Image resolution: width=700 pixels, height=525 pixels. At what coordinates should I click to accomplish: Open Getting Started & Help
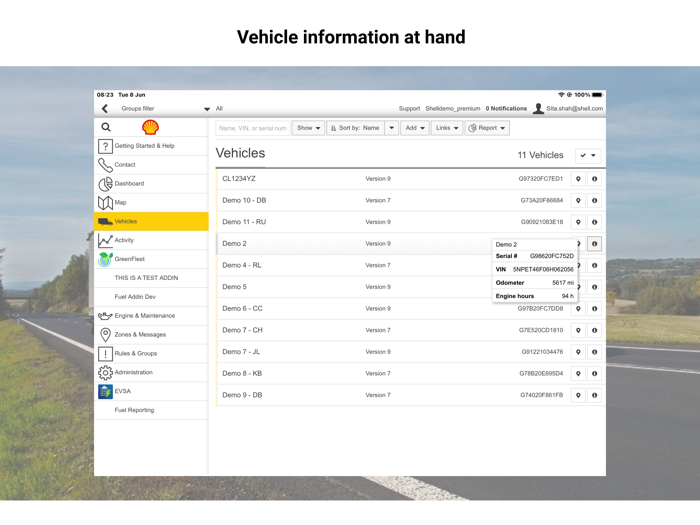click(151, 146)
